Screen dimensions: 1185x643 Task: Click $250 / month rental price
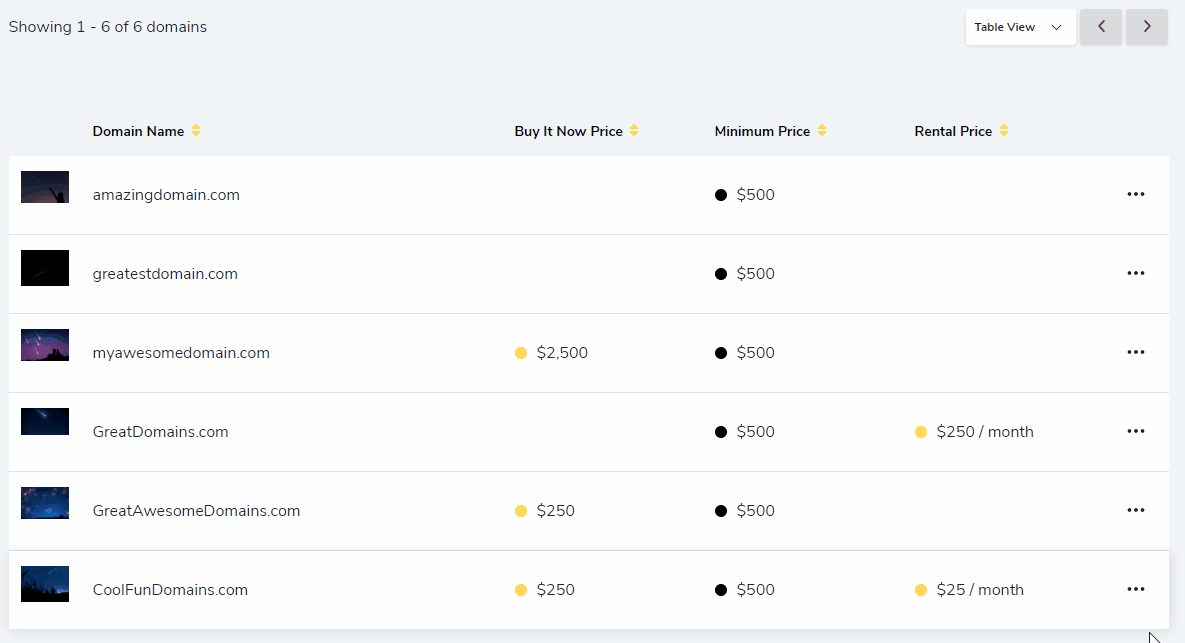pos(985,432)
